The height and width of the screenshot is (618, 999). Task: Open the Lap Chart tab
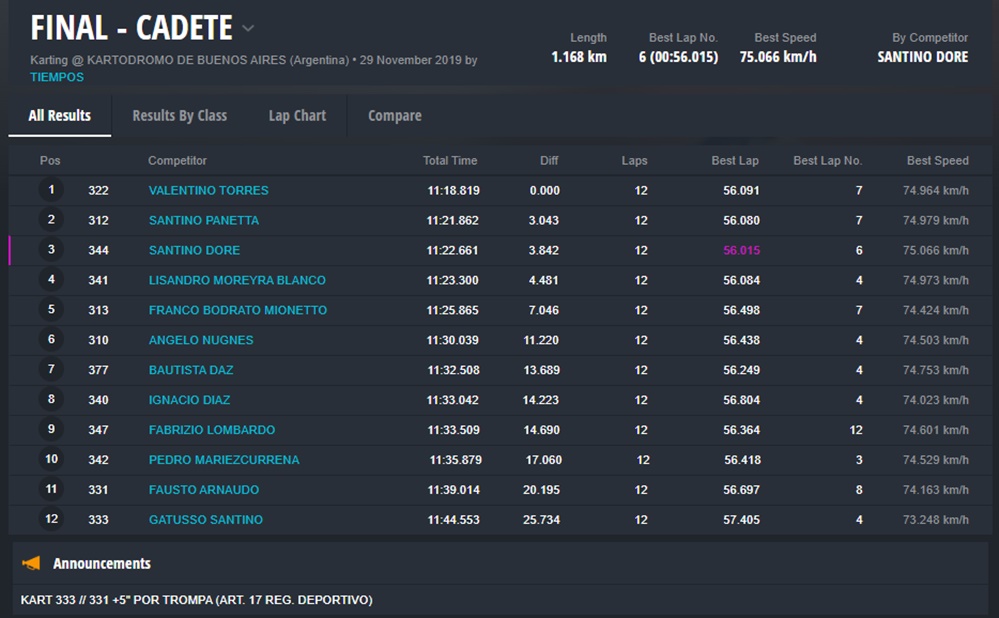pos(297,116)
